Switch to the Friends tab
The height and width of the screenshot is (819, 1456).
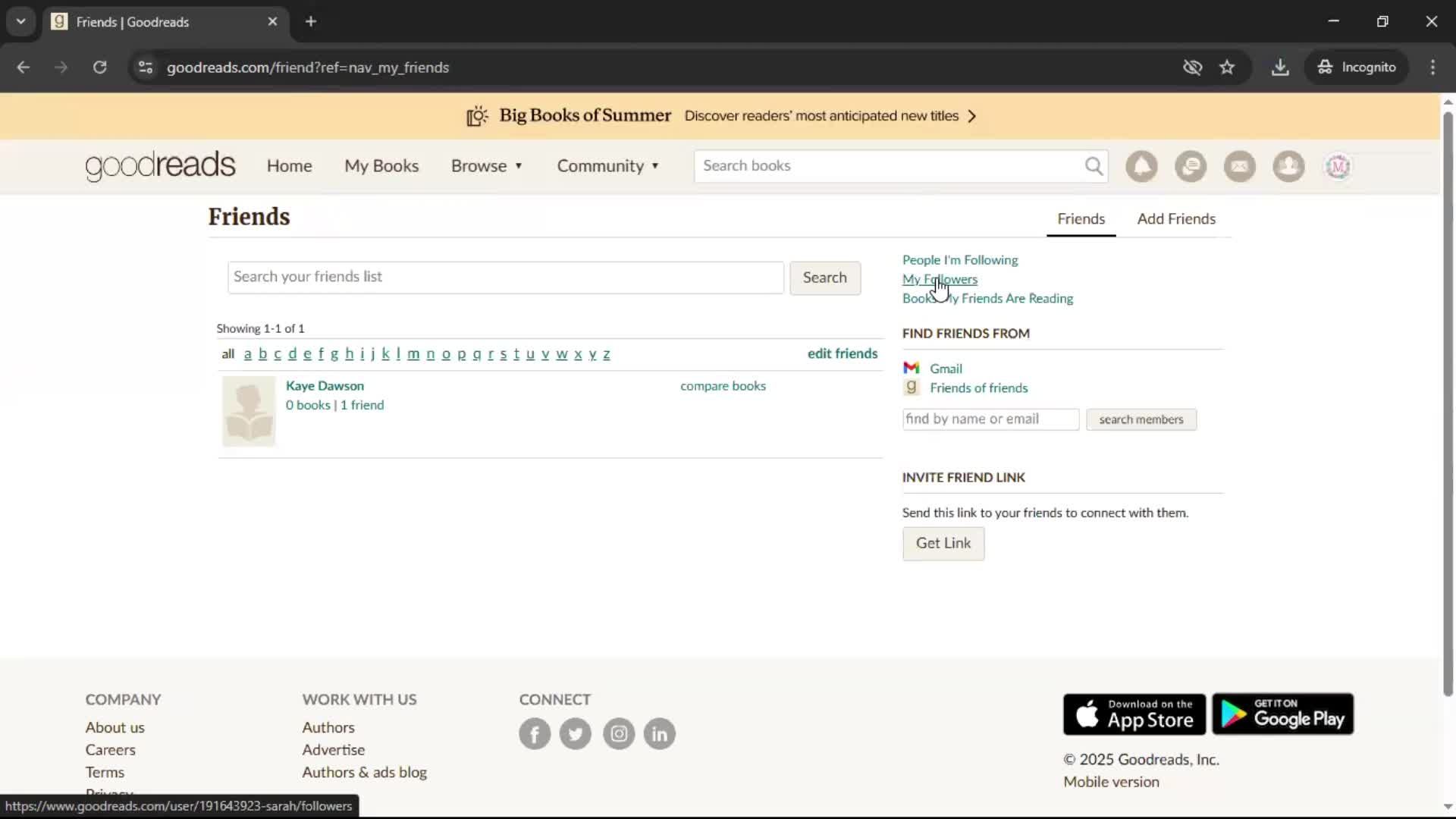coord(1081,219)
